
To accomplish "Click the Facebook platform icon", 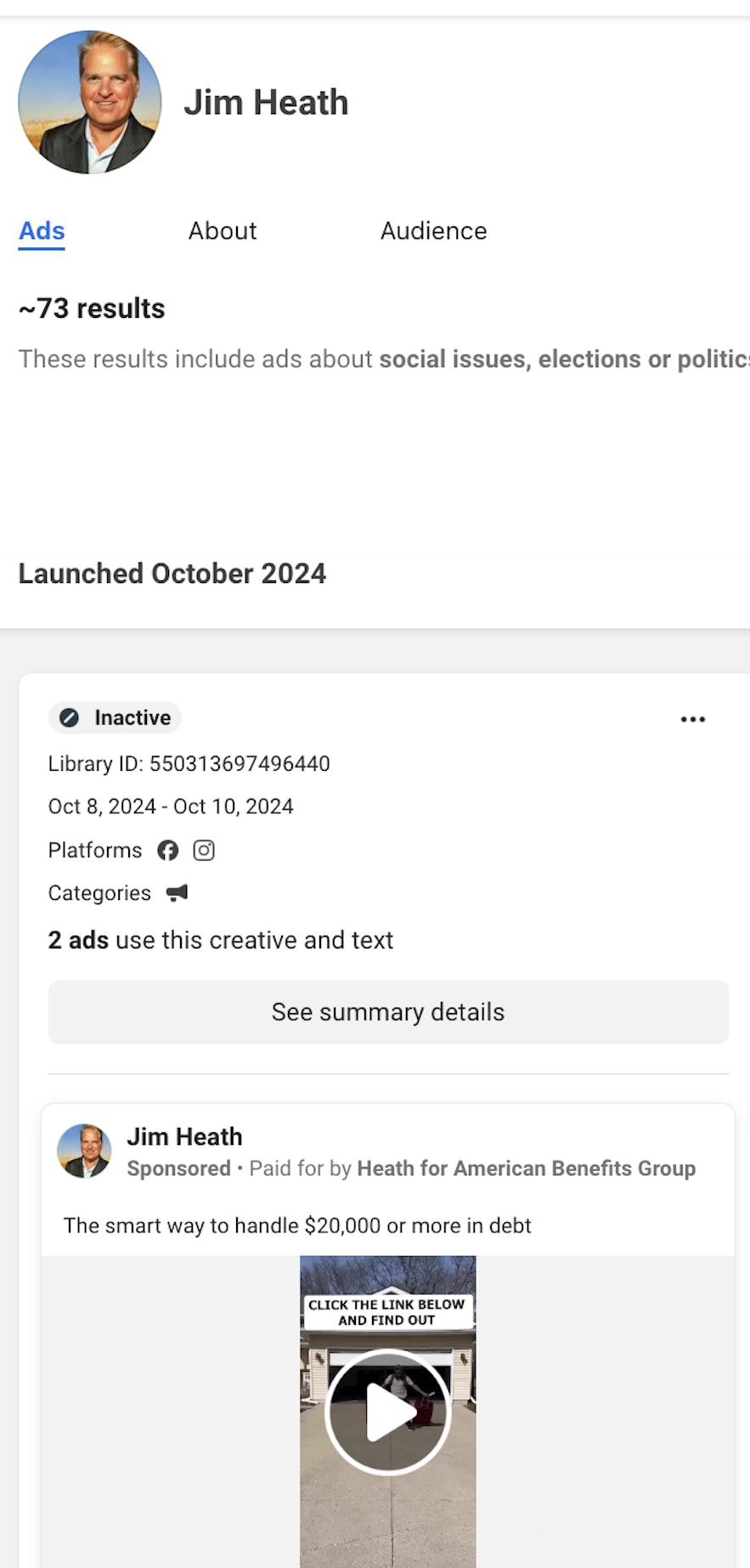I will (x=168, y=850).
